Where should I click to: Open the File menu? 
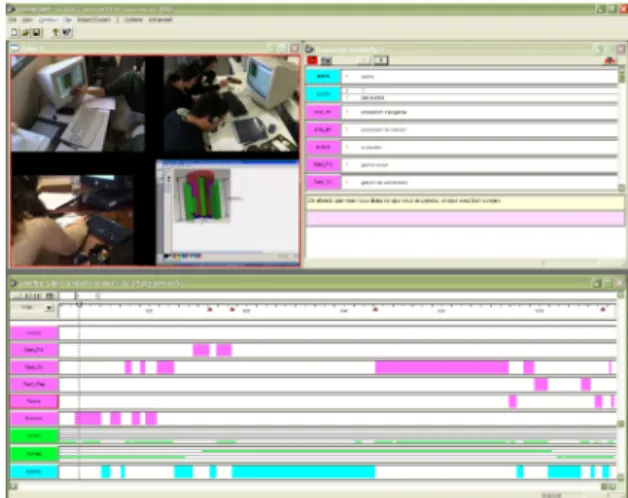click(x=12, y=20)
